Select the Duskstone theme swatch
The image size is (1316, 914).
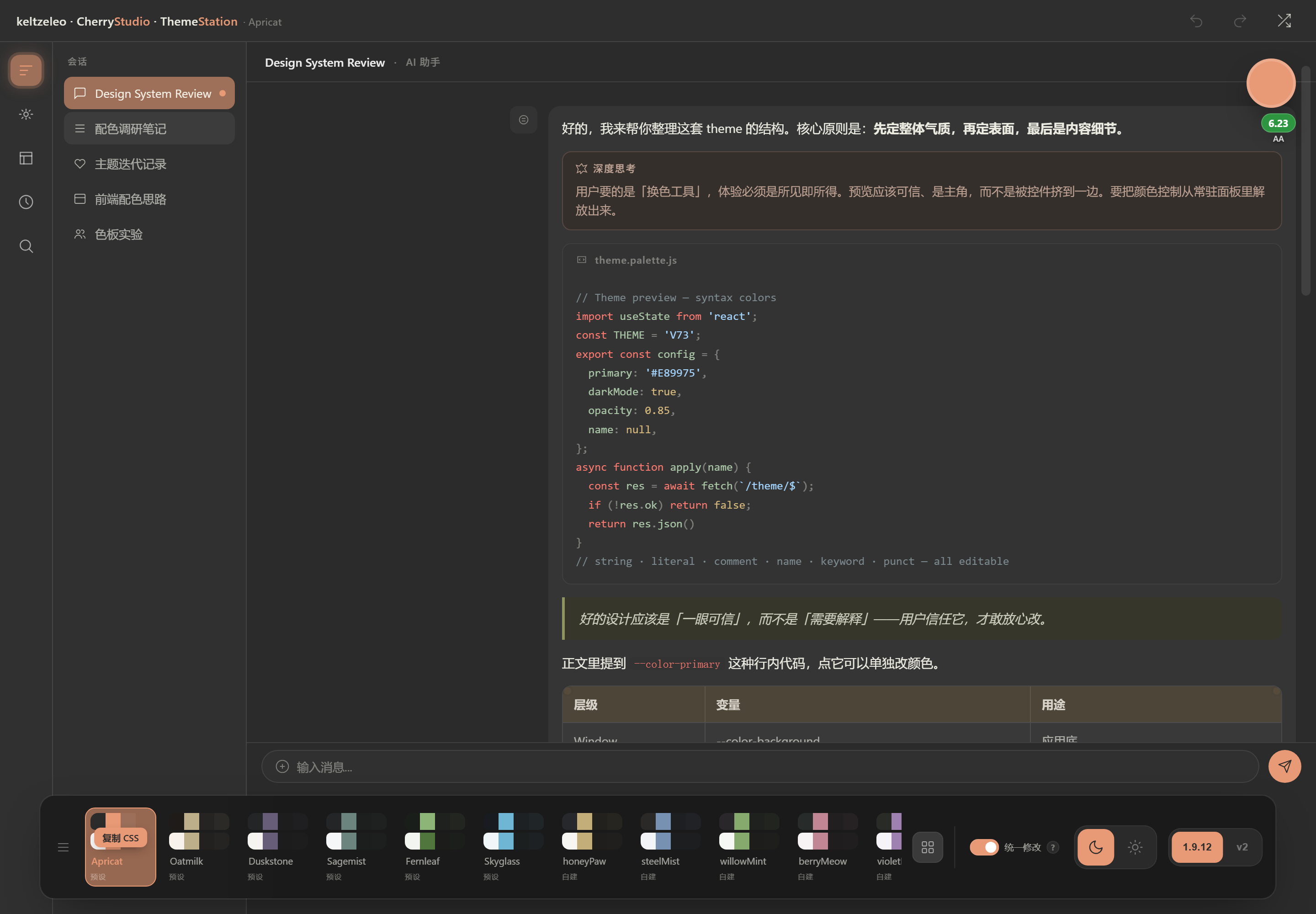(x=277, y=847)
